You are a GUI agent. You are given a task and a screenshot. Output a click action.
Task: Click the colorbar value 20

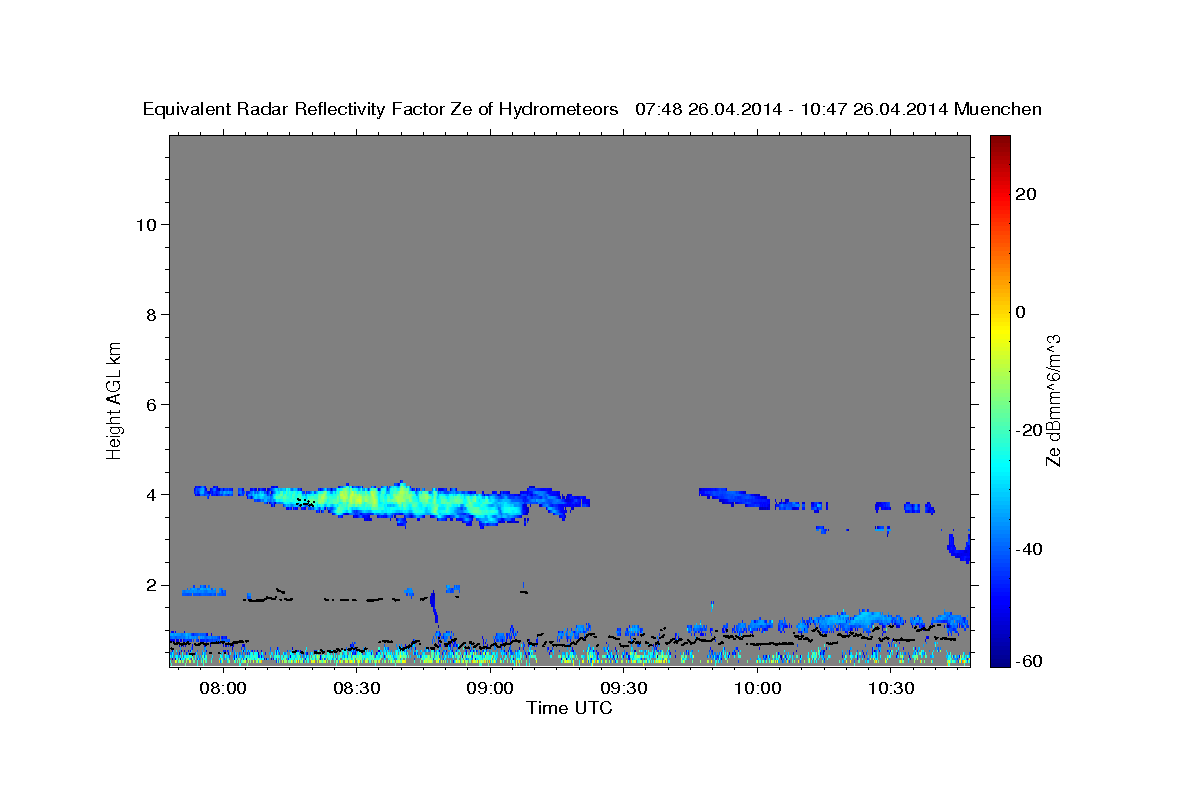1027,194
